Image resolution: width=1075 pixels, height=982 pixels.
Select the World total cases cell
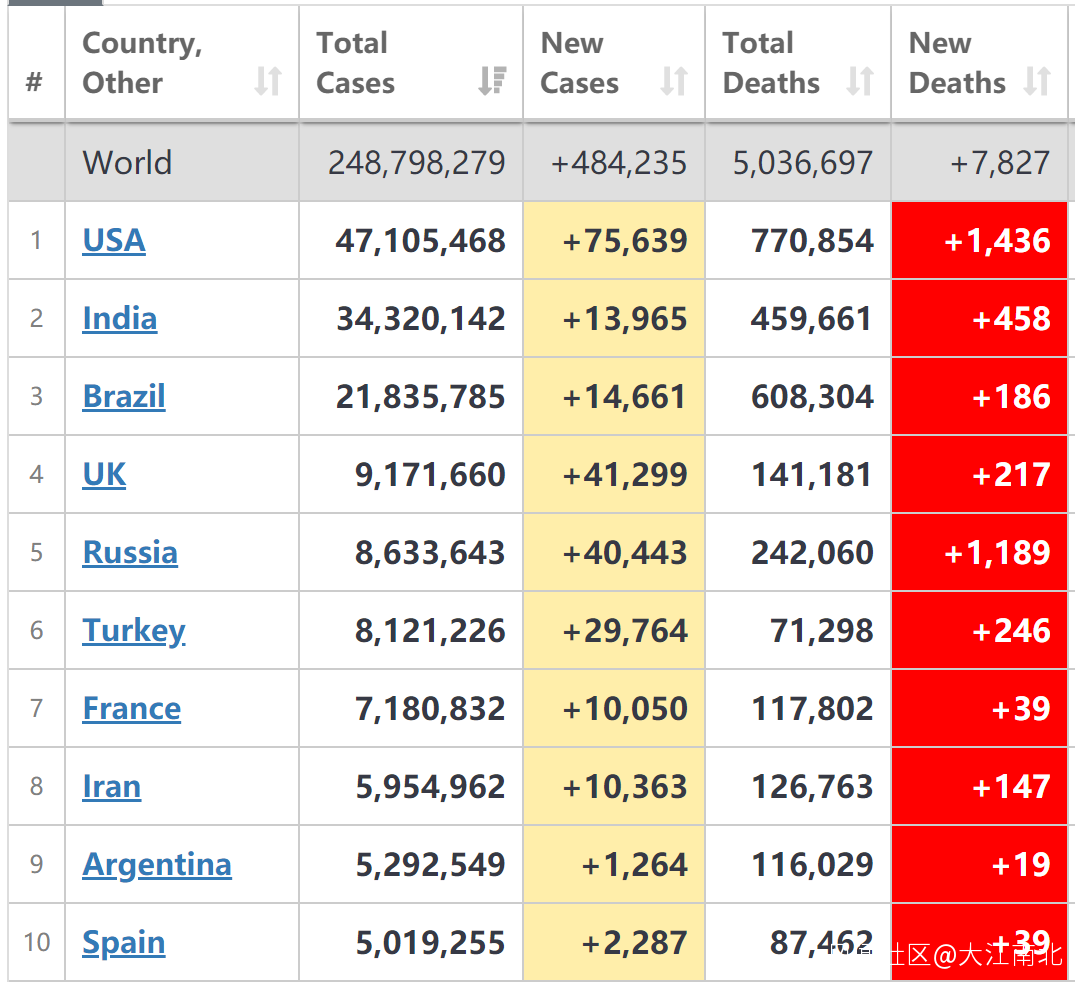[x=417, y=163]
